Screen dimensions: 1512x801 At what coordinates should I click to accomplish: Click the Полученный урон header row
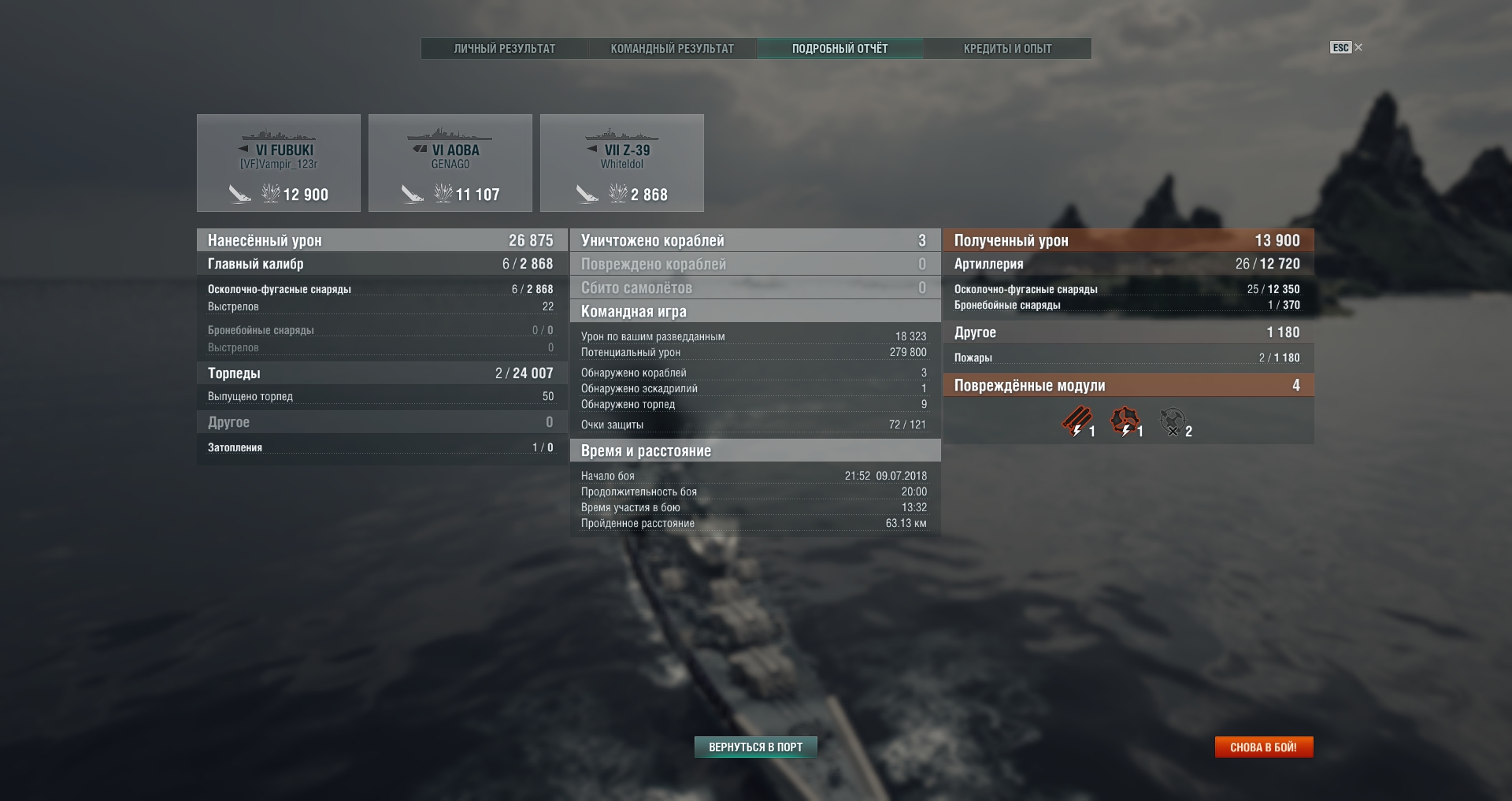pos(1128,240)
